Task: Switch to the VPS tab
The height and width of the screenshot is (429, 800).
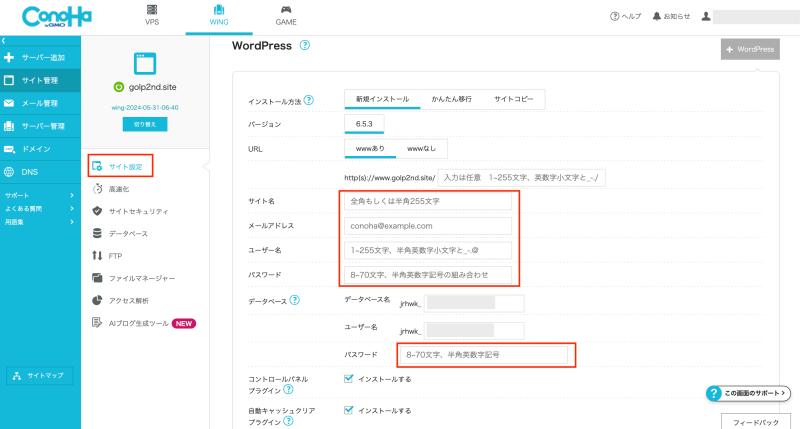Action: tap(152, 16)
